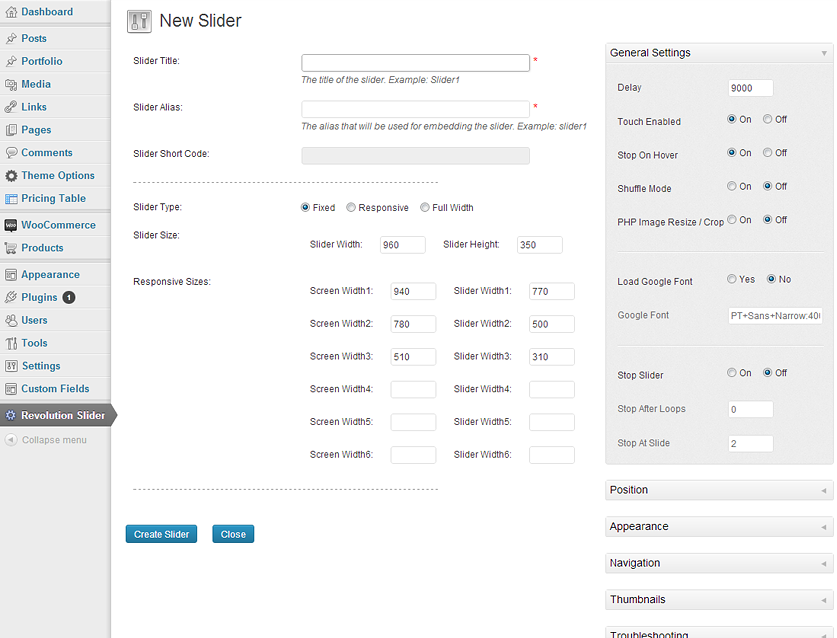Screen dimensions: 837x638
Task: Click the Slider Title text field
Action: pyautogui.click(x=415, y=63)
